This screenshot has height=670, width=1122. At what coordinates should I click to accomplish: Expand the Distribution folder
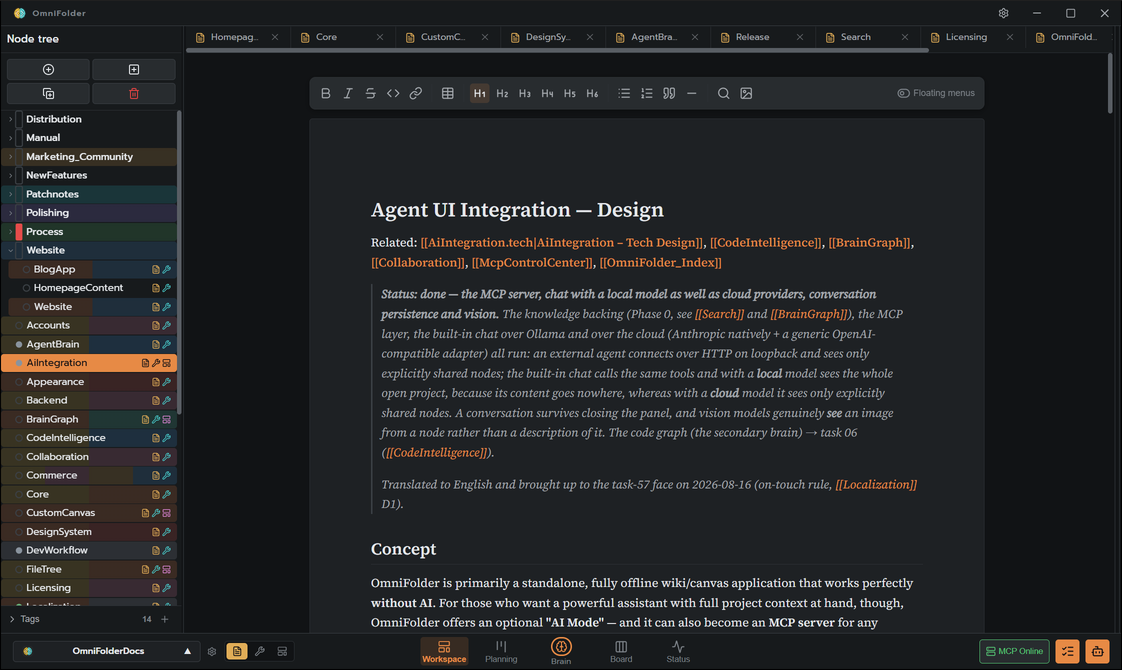tap(10, 119)
